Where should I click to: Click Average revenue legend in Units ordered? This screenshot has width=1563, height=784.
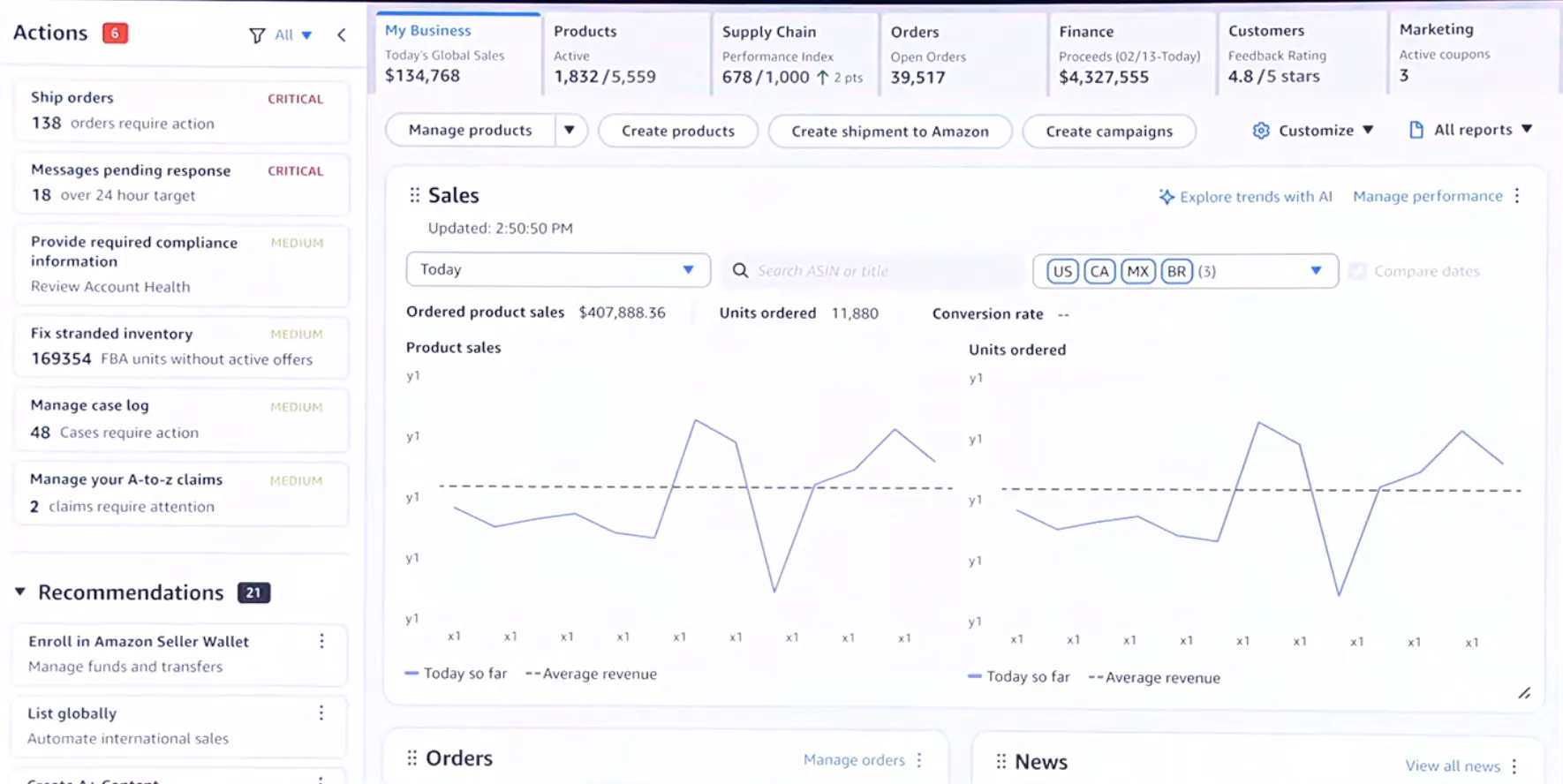(x=1154, y=677)
